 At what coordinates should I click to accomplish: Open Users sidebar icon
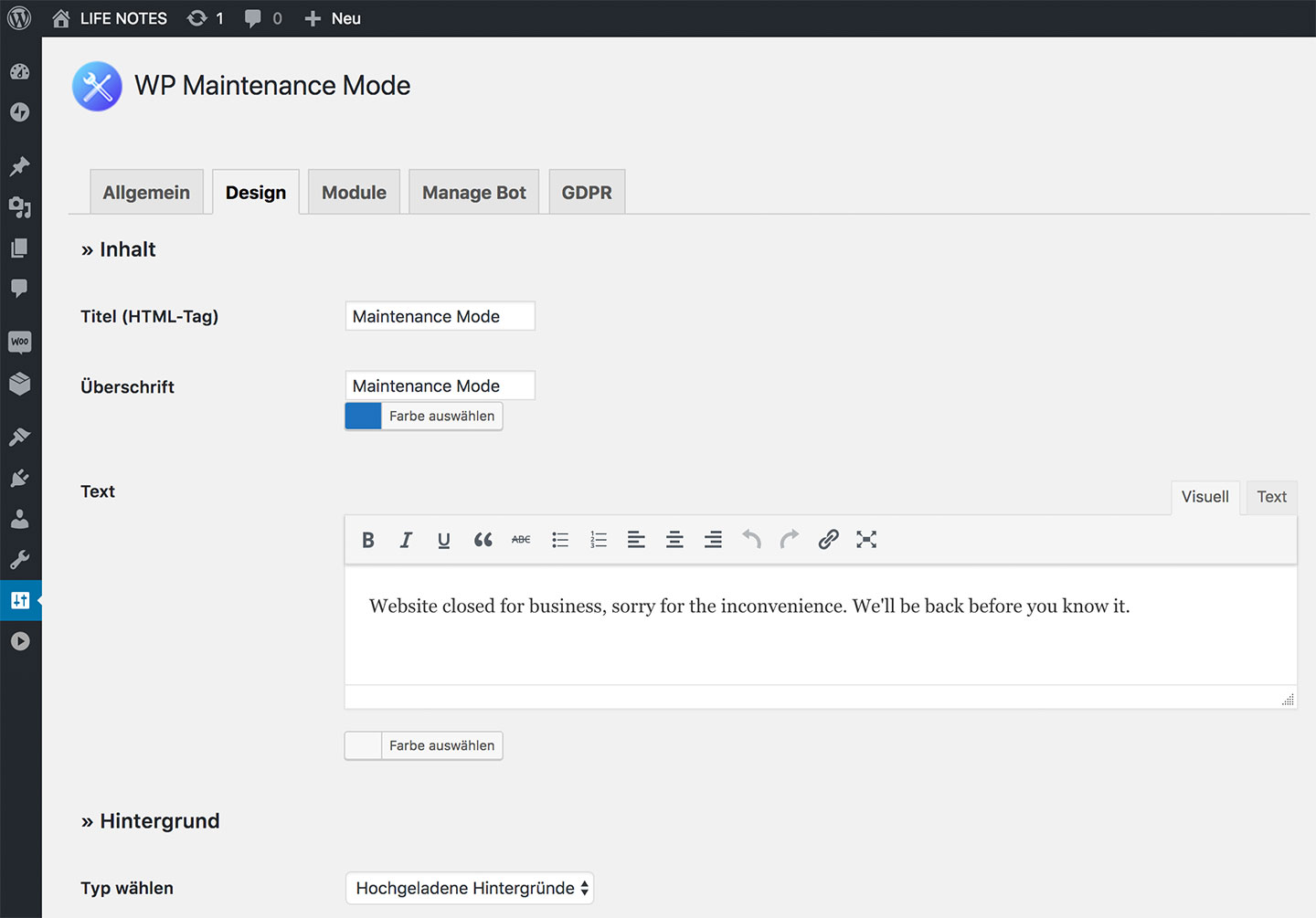(20, 519)
